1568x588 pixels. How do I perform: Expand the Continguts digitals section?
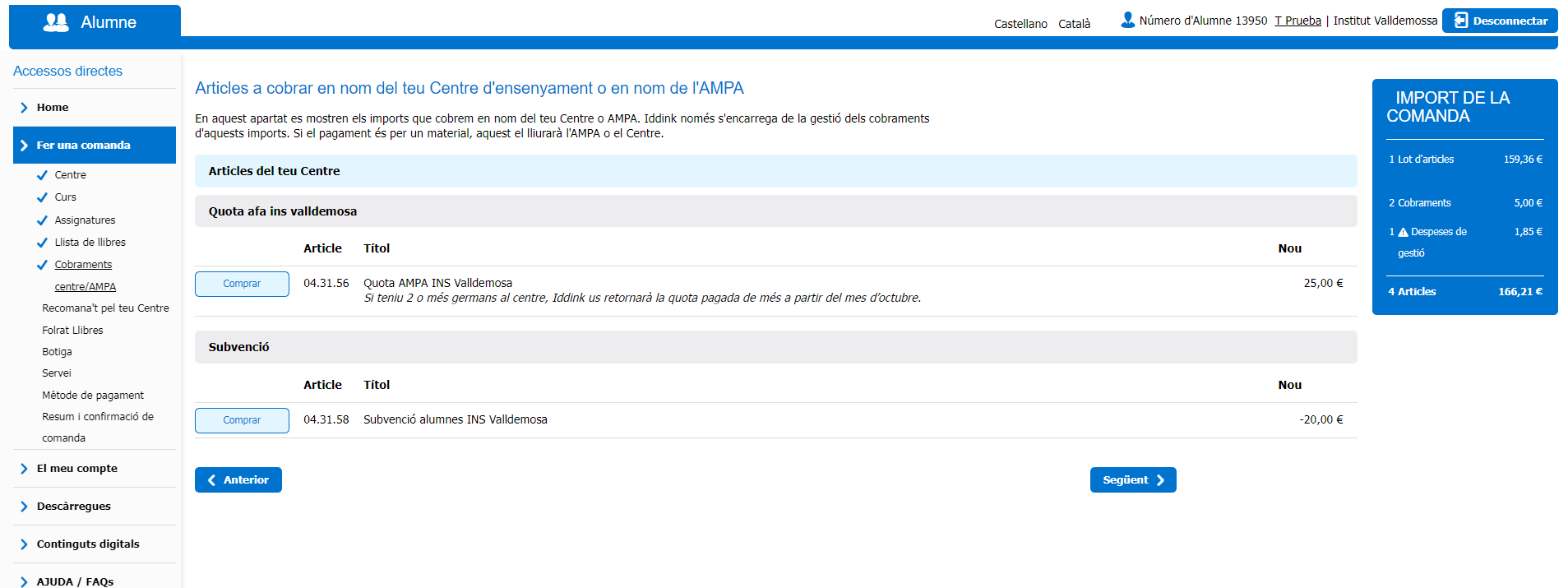88,544
